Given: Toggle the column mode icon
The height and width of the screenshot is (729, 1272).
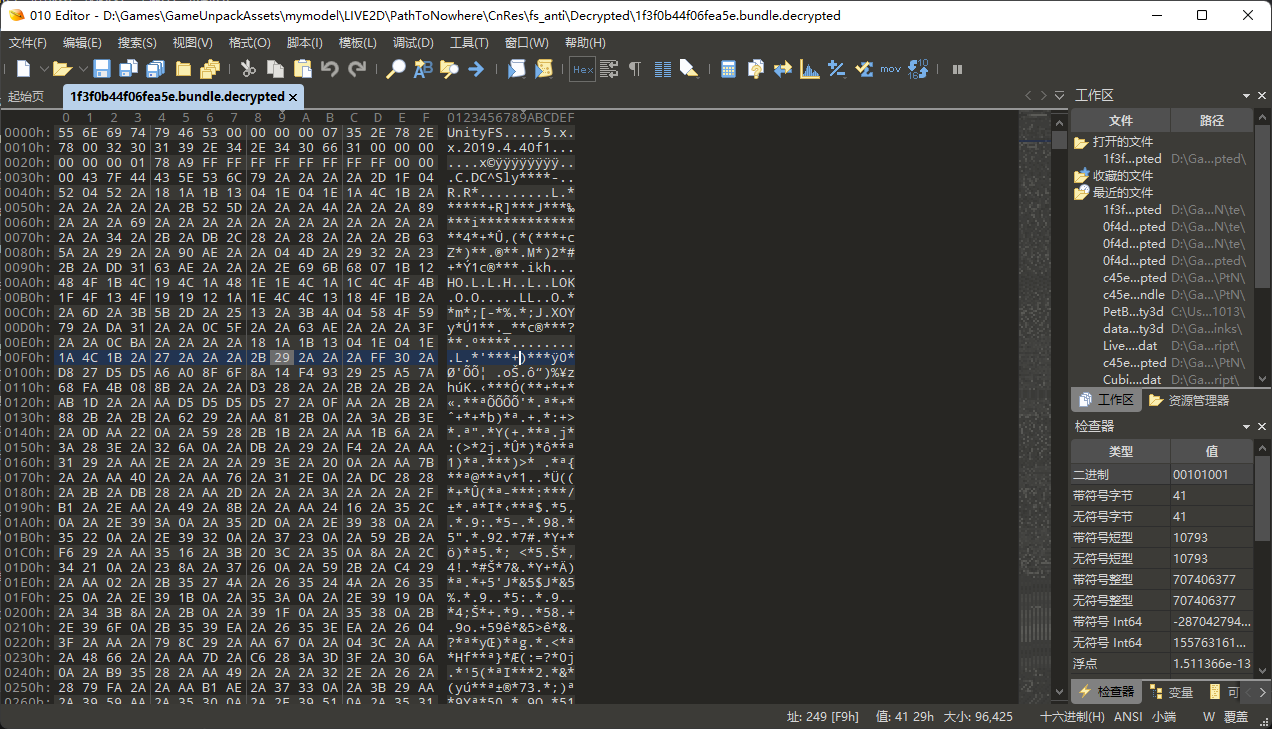Looking at the screenshot, I should pyautogui.click(x=662, y=69).
